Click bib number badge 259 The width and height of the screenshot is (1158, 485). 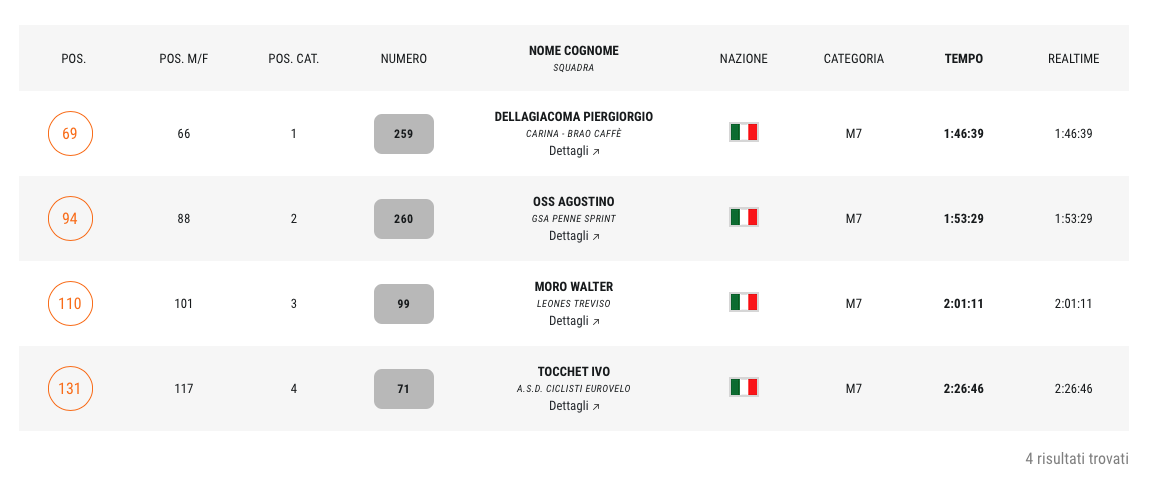[x=404, y=134]
